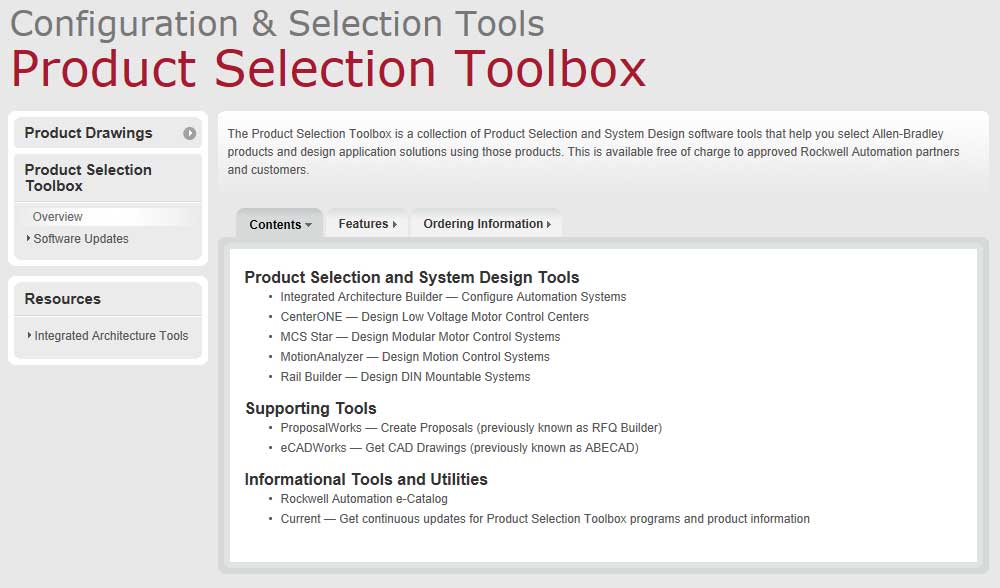1000x588 pixels.
Task: Open the Current updates tool link
Action: click(x=544, y=519)
